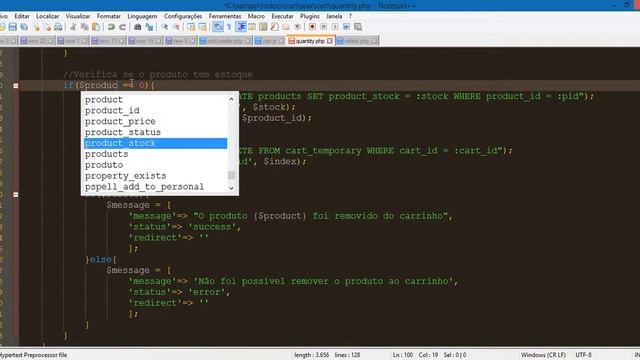
Task: Click 'Windows (CR LF)' in status bar
Action: pyautogui.click(x=543, y=355)
